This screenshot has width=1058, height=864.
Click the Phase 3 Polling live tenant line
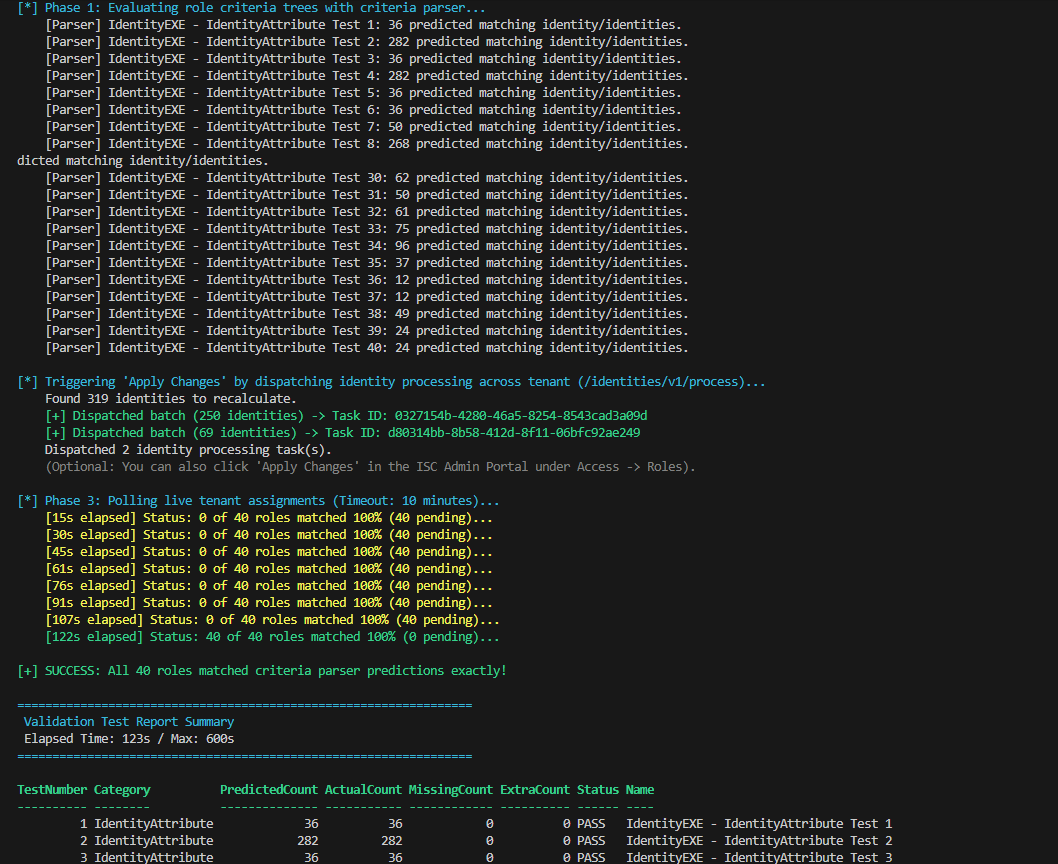(258, 501)
